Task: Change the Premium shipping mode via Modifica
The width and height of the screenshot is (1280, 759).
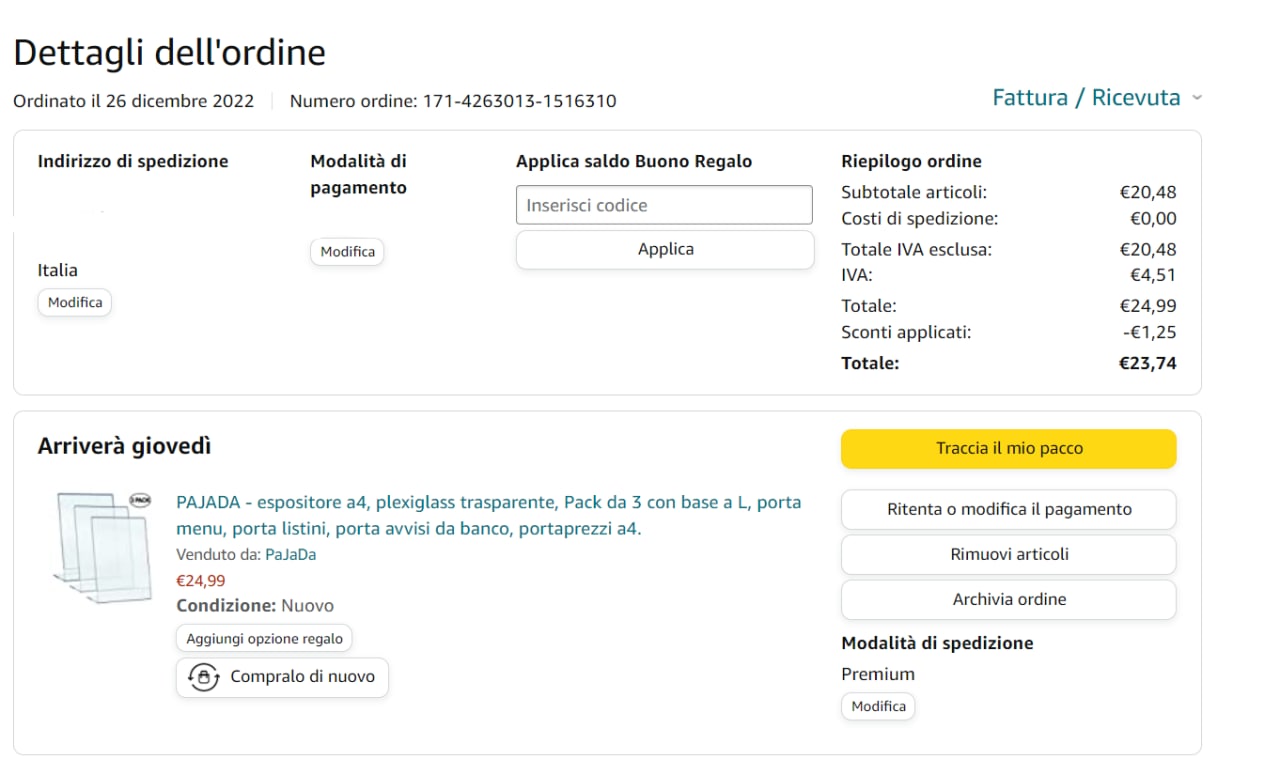Action: 878,706
